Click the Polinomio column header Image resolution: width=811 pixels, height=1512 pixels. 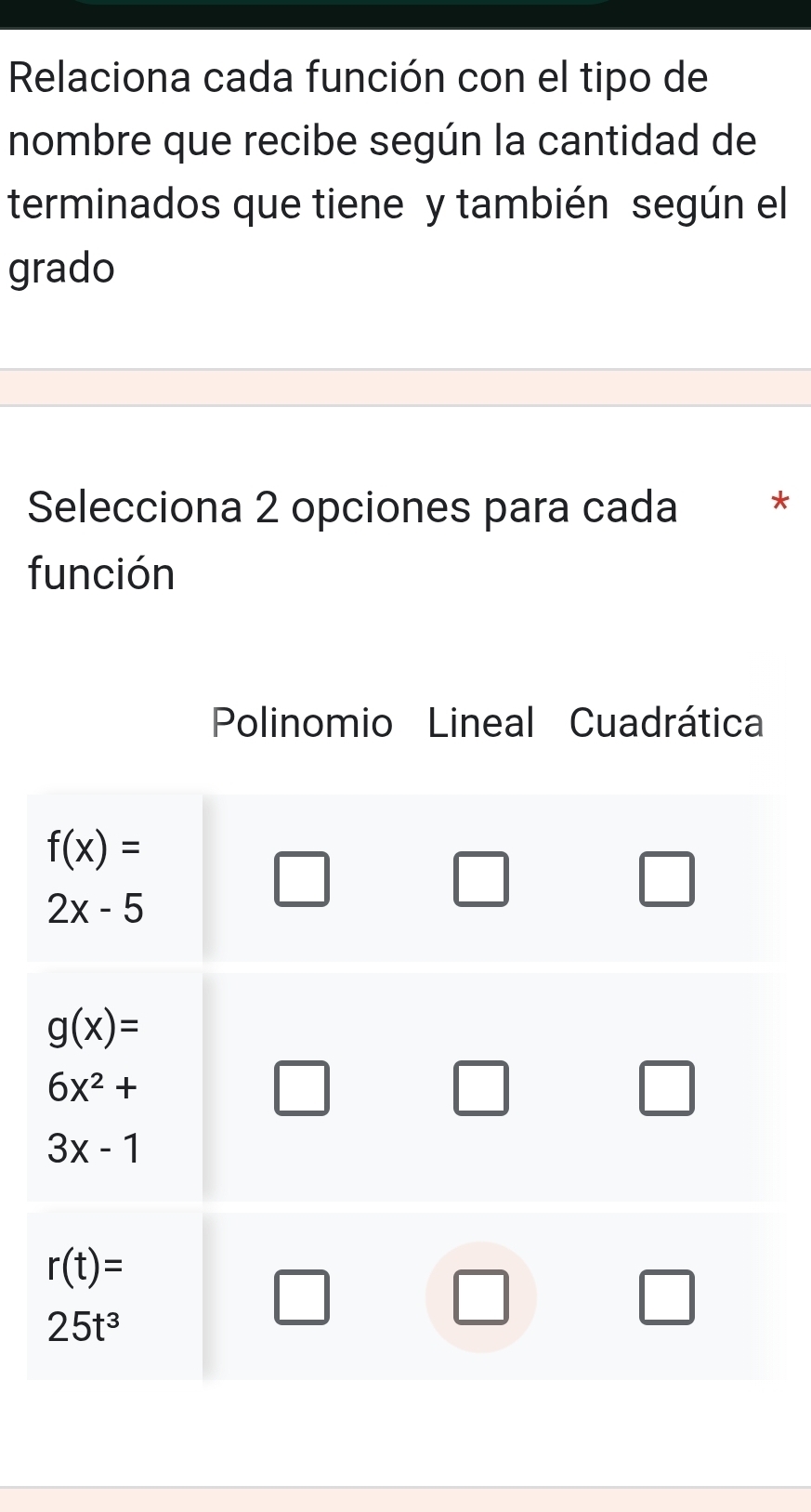tap(302, 723)
